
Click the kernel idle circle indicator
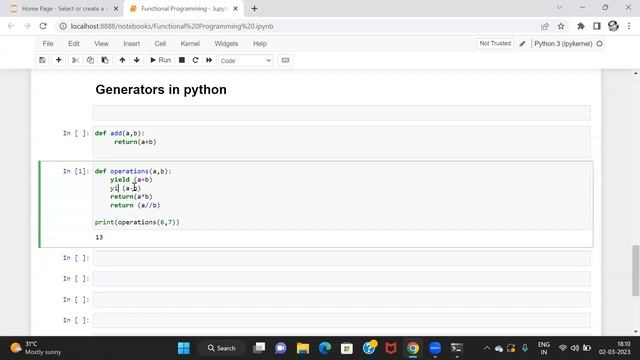pos(599,44)
